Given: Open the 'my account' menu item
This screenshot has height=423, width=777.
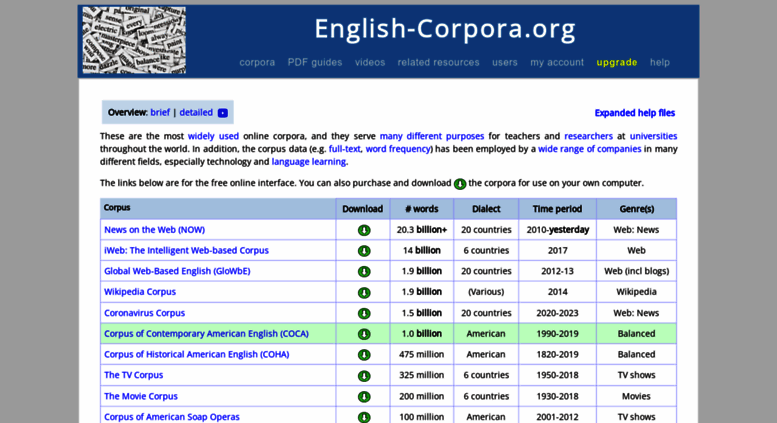Looking at the screenshot, I should (557, 62).
